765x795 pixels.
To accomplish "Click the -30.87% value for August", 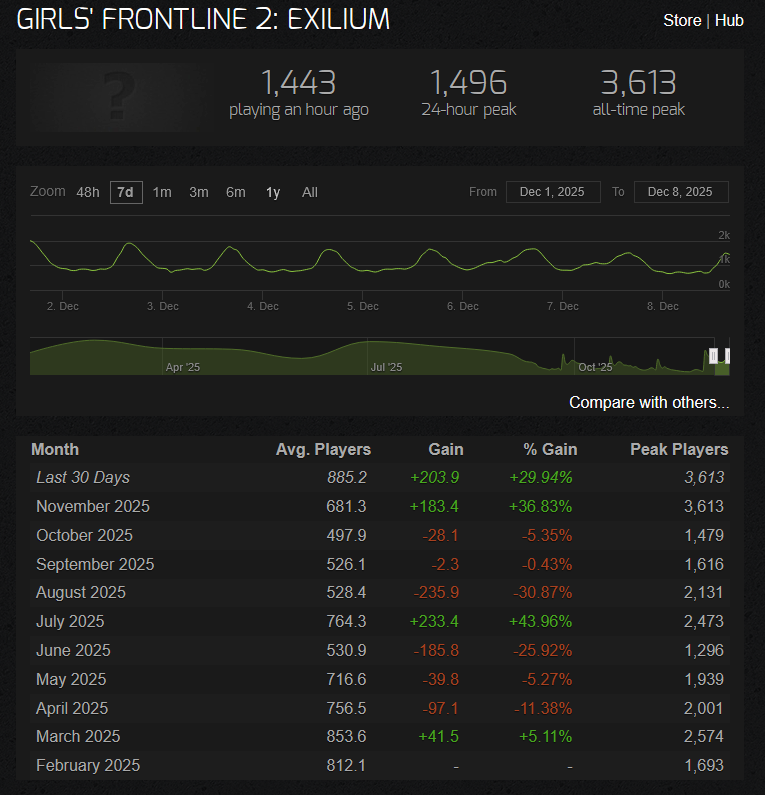I will (542, 592).
